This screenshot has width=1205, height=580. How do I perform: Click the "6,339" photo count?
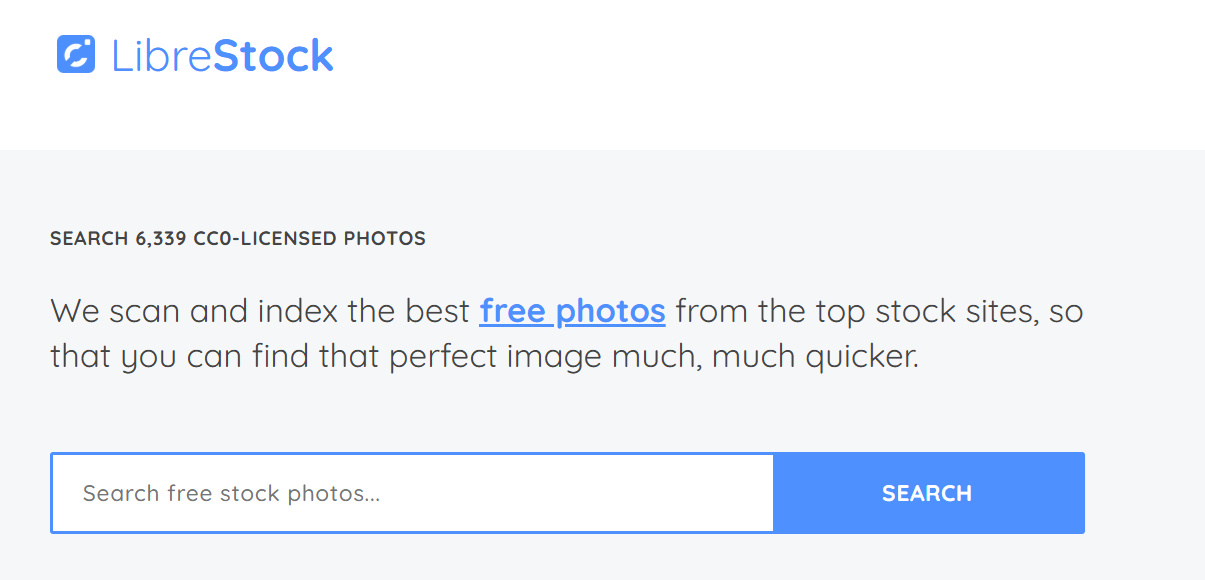162,239
